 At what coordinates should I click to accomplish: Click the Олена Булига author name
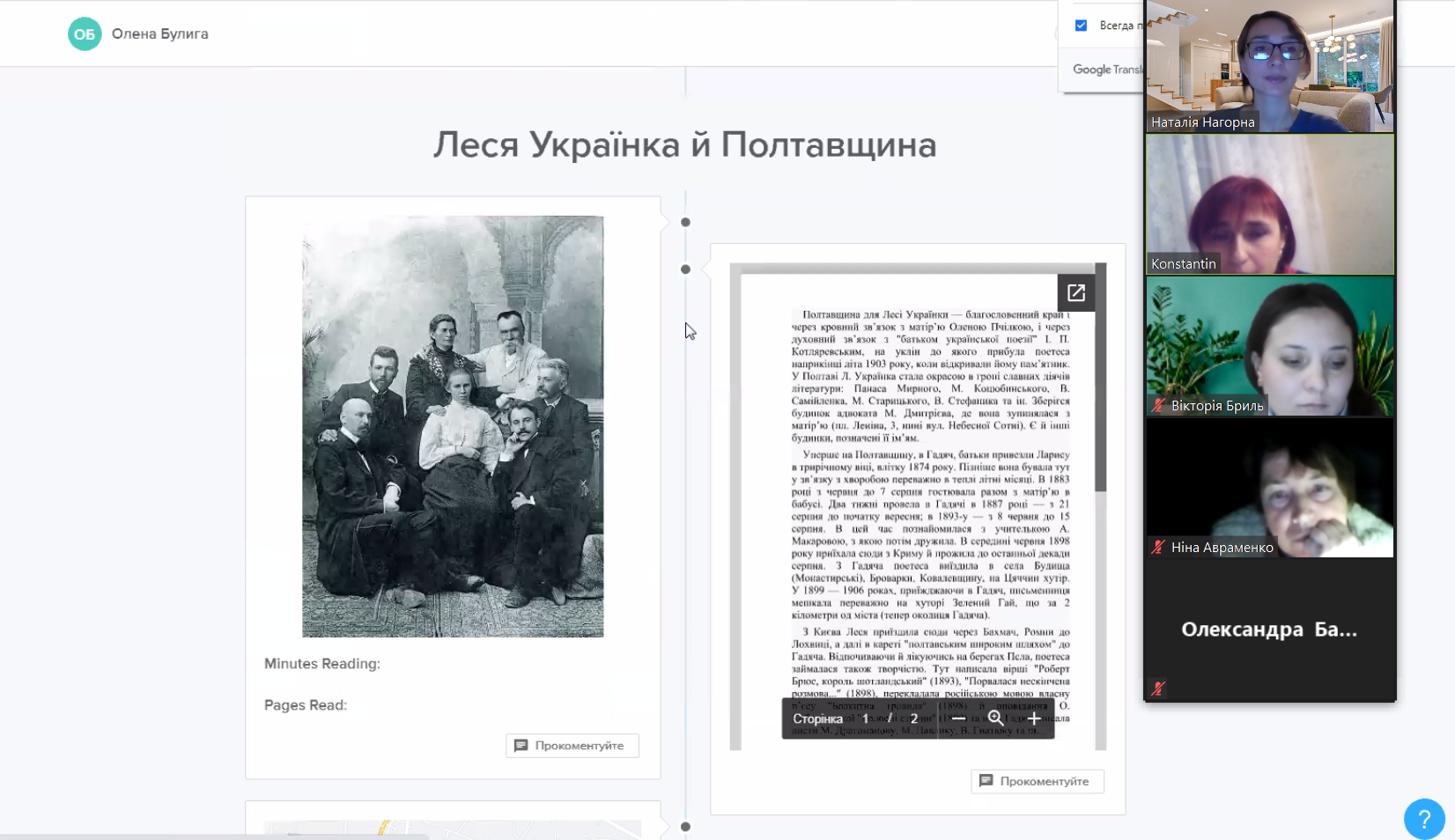point(160,34)
